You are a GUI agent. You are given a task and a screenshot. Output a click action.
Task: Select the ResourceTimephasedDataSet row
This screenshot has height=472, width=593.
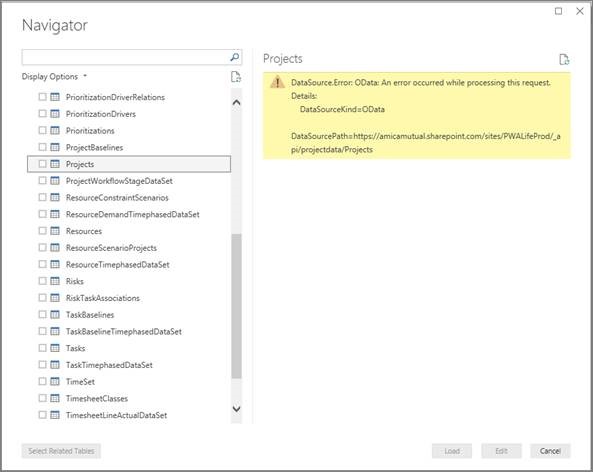point(129,264)
